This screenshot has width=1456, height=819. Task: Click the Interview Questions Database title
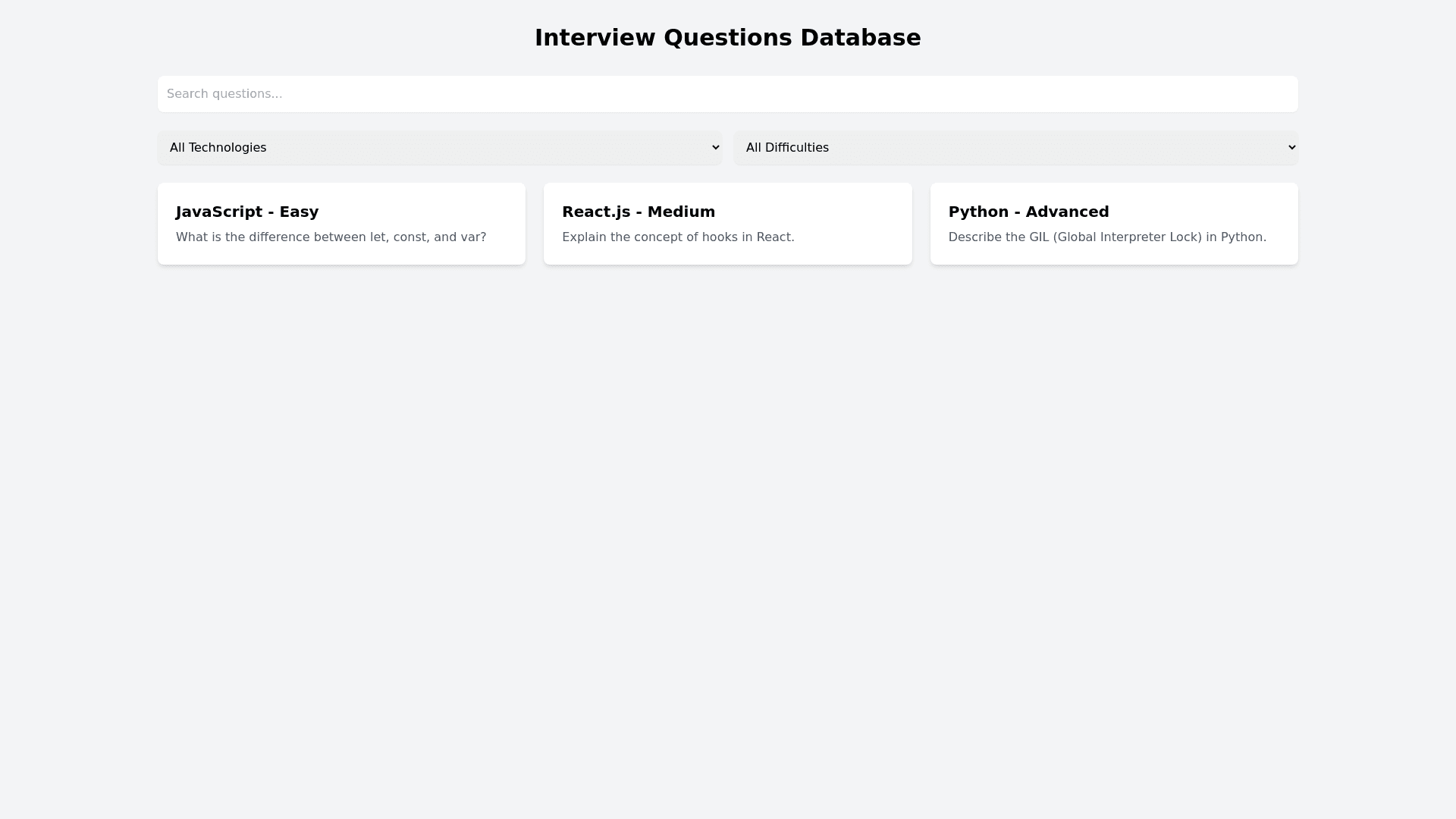pyautogui.click(x=727, y=38)
